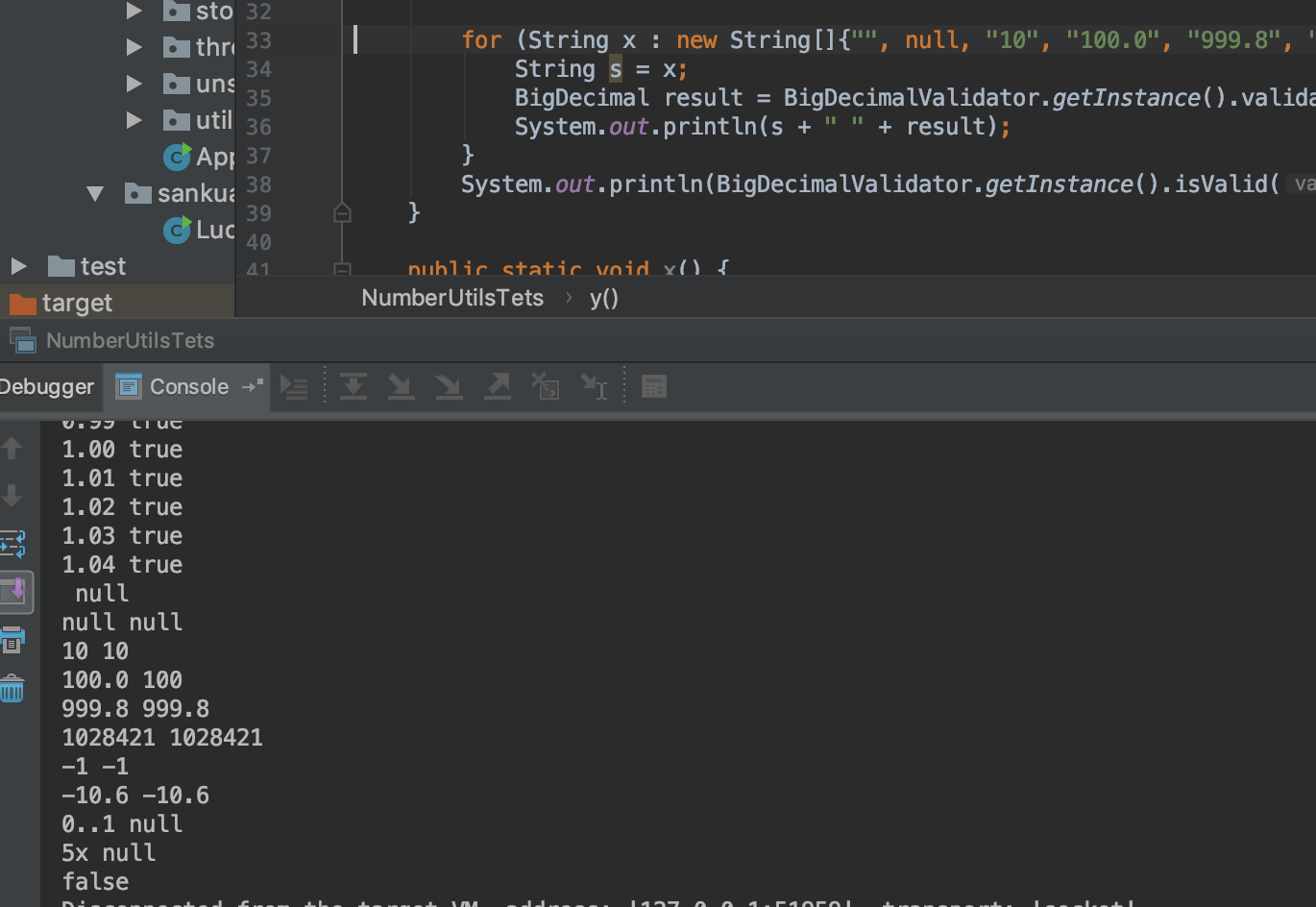Image resolution: width=1316 pixels, height=907 pixels.
Task: Click 'public static void x()' declaration
Action: tap(568, 269)
